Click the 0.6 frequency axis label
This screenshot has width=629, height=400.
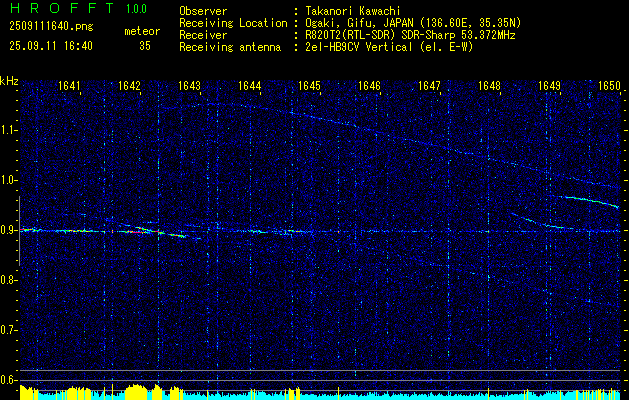pos(9,380)
